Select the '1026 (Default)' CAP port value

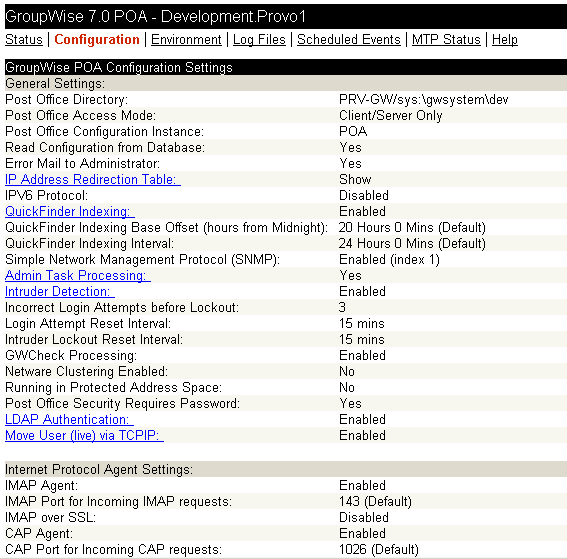(379, 549)
